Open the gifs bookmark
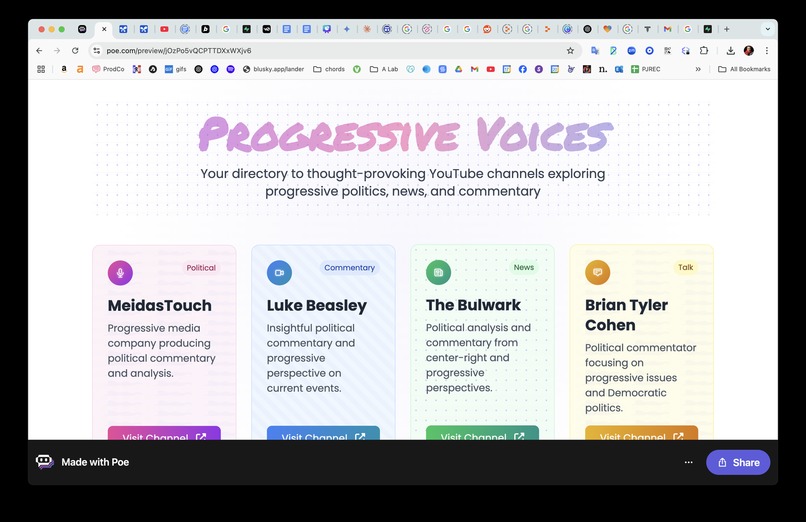 (175, 69)
